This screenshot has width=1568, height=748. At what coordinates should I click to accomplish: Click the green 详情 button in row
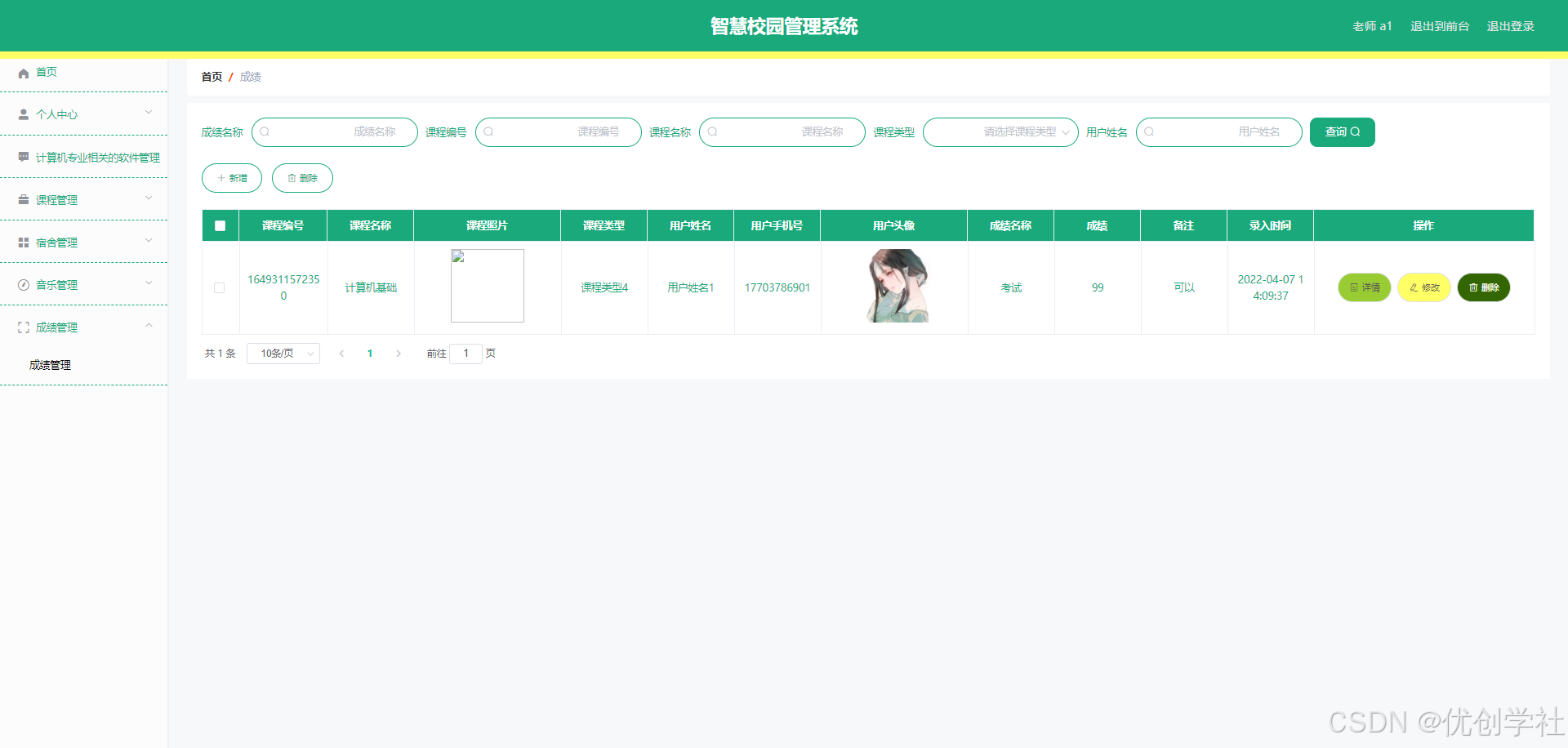click(1364, 287)
